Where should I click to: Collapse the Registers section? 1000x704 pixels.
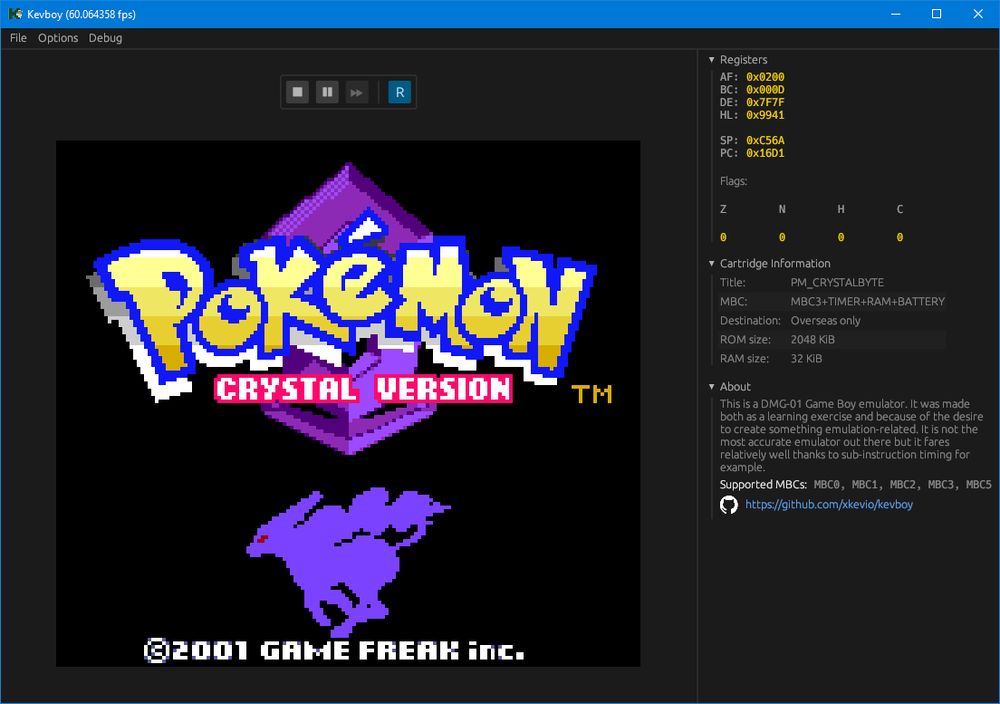click(x=712, y=59)
